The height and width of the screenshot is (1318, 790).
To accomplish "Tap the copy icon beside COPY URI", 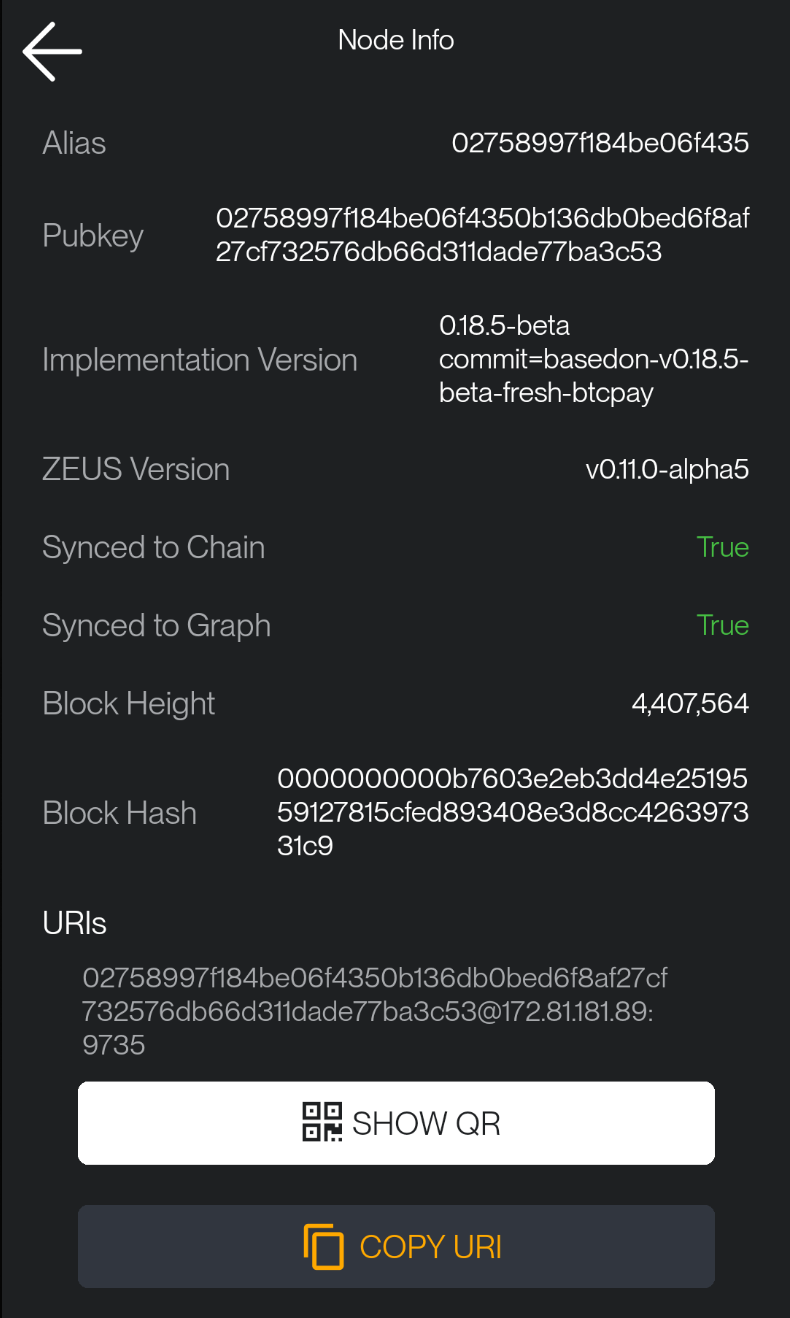I will [x=322, y=1246].
